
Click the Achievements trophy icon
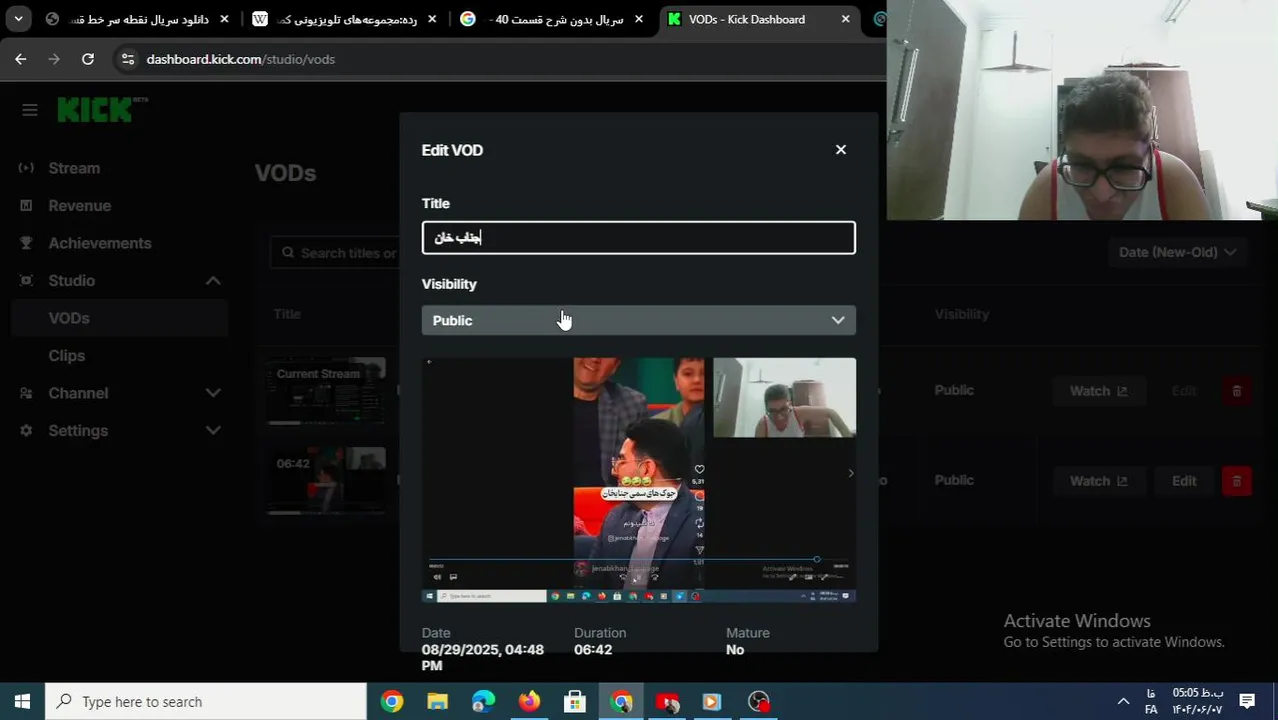tap(26, 243)
